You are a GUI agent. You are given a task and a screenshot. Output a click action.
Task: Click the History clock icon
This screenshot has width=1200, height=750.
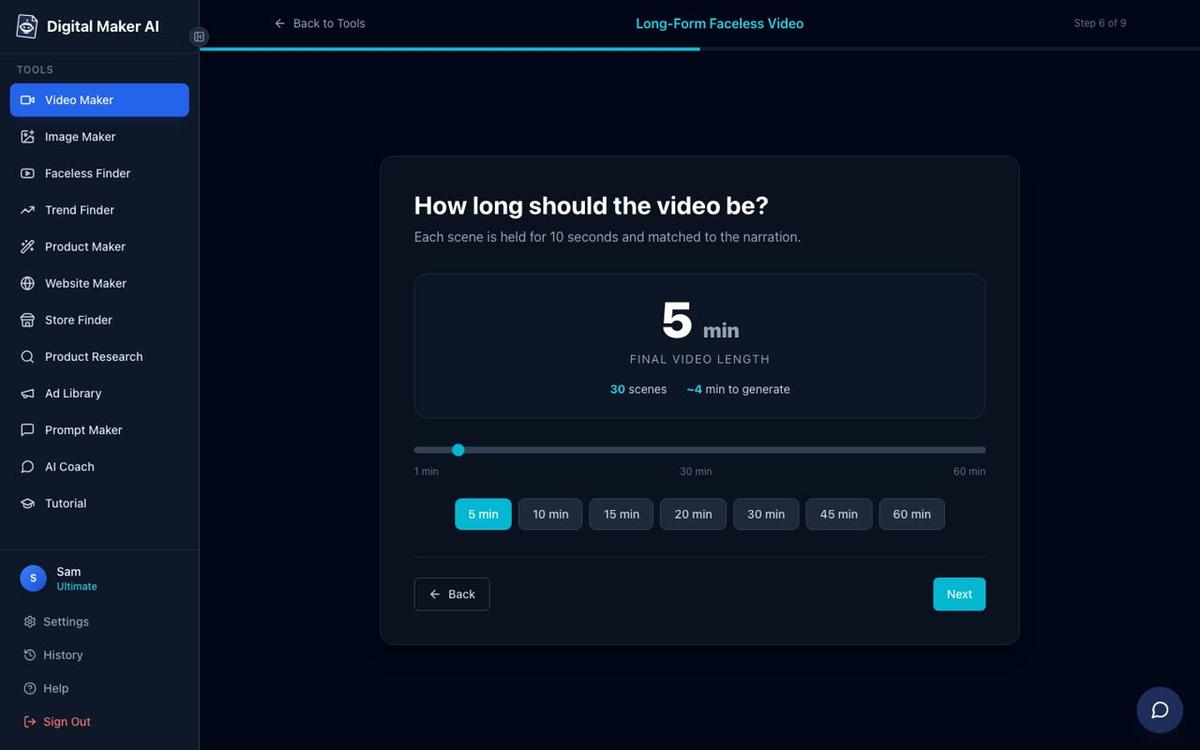30,655
